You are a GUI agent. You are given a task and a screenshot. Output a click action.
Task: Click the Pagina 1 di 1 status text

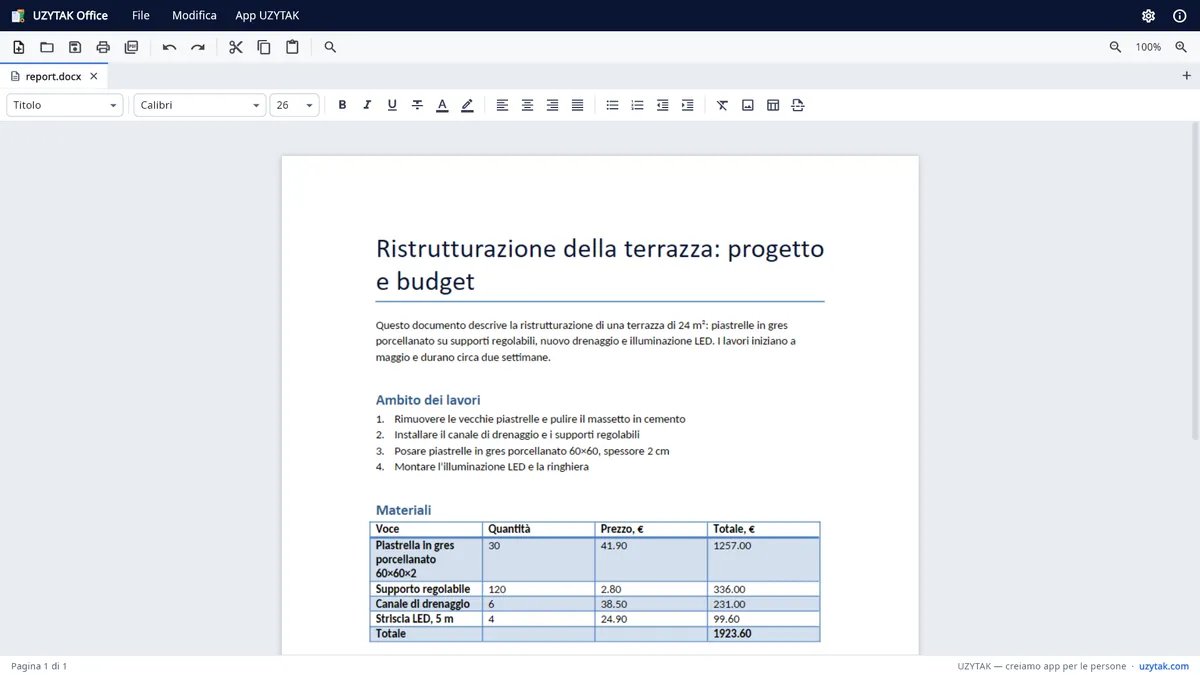(39, 666)
